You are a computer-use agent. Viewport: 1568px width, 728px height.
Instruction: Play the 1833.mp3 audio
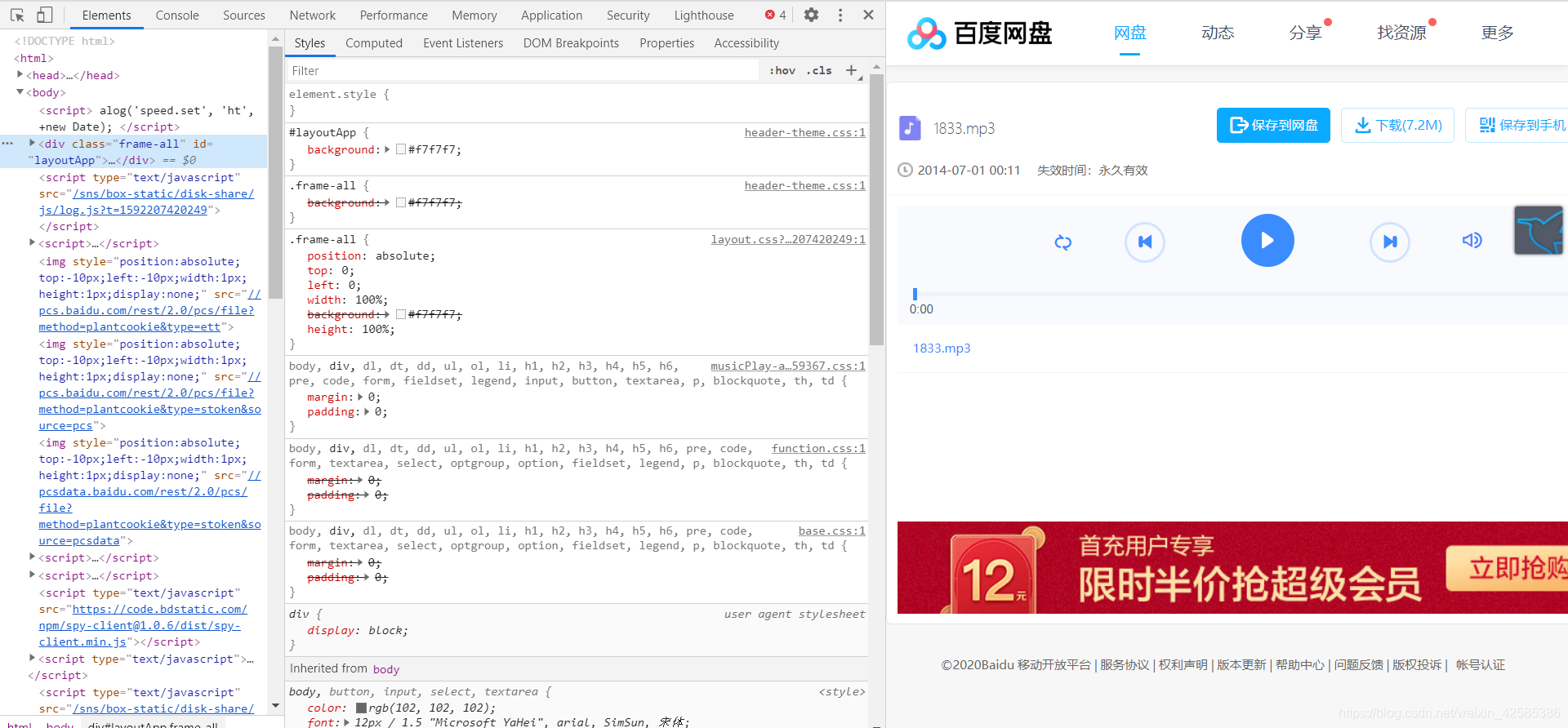click(1267, 240)
